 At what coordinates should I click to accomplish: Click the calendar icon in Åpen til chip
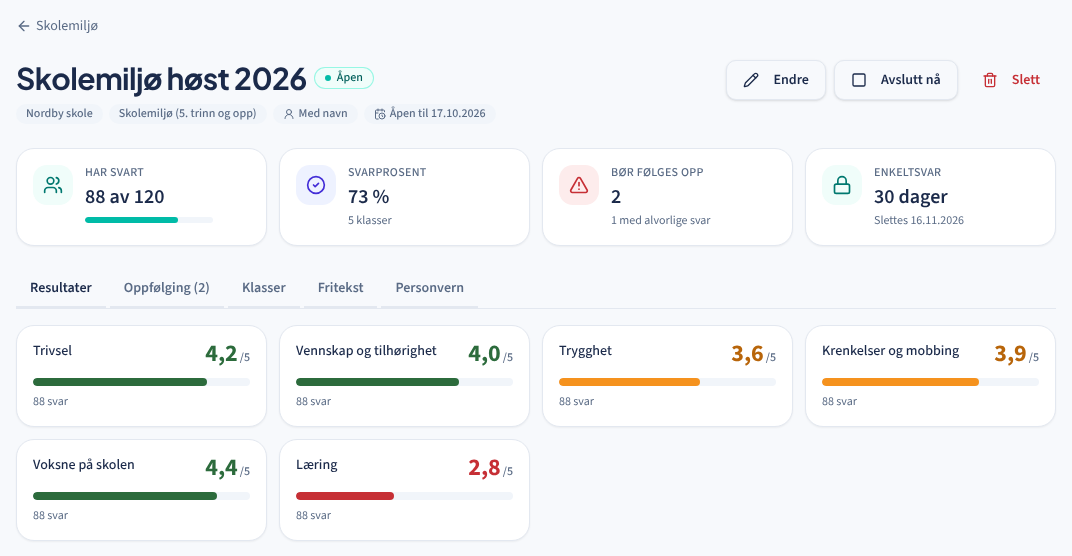tap(379, 114)
